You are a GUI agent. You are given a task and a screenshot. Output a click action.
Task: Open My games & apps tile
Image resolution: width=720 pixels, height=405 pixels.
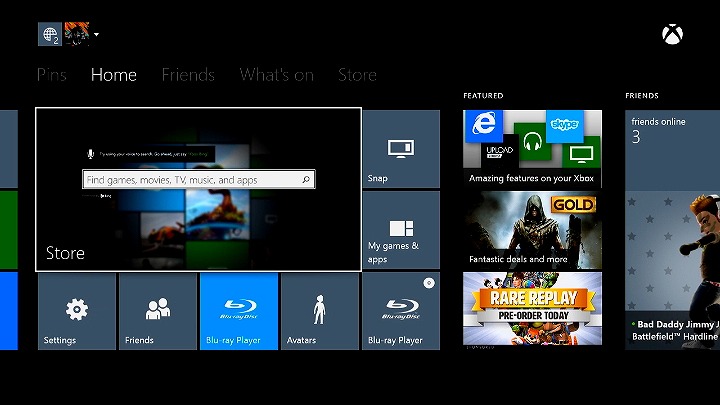(401, 230)
